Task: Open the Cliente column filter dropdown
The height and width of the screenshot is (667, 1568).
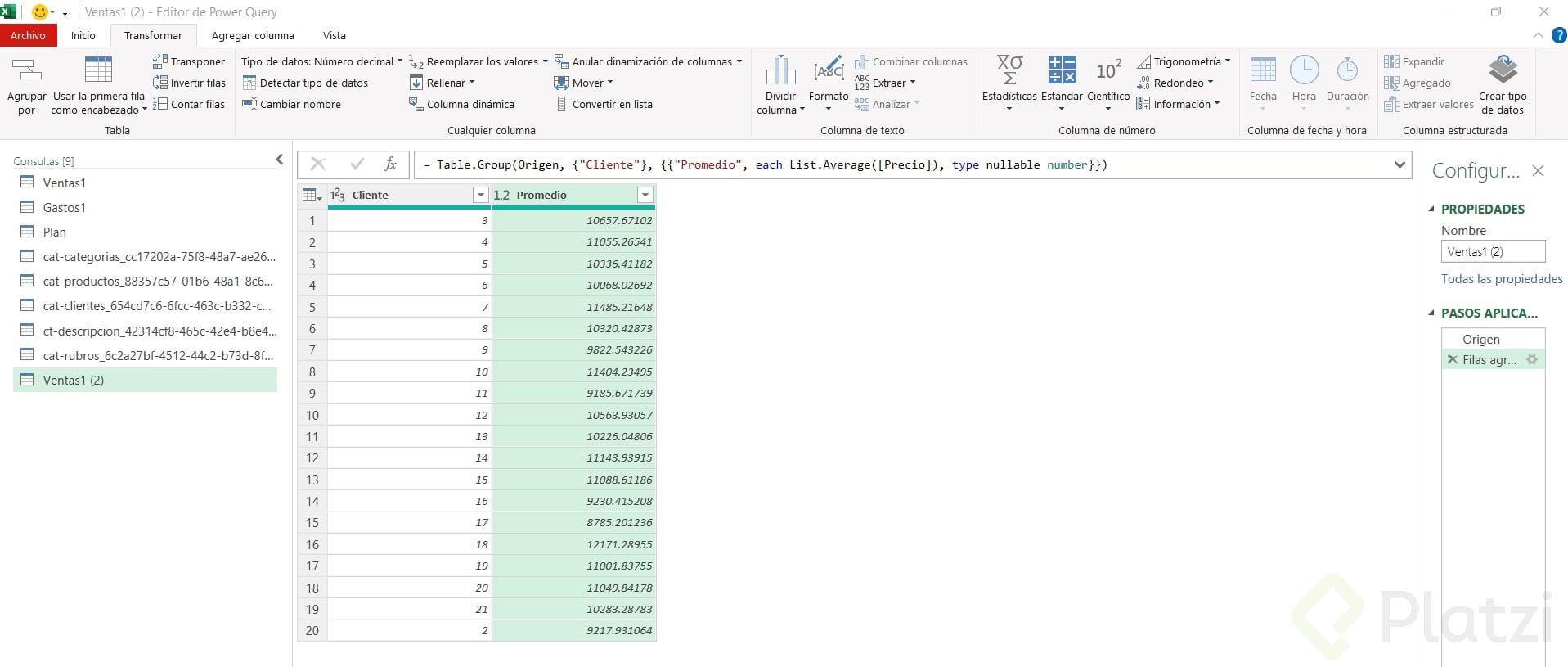Action: click(480, 195)
